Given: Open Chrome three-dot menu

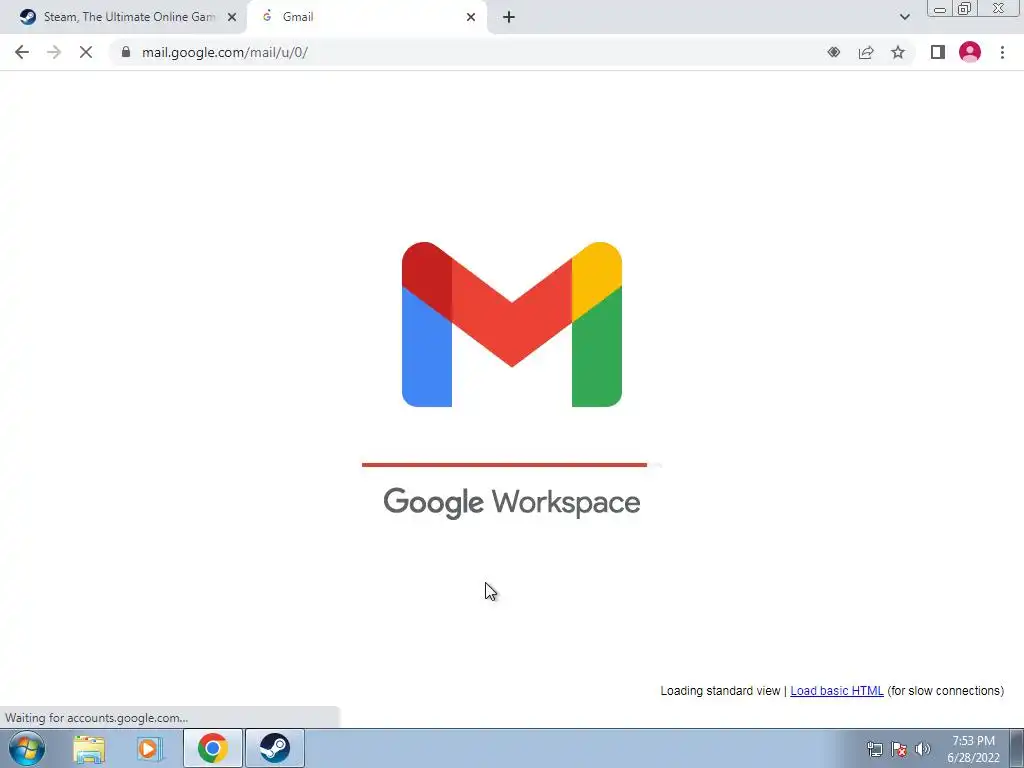Looking at the screenshot, I should click(x=1002, y=52).
